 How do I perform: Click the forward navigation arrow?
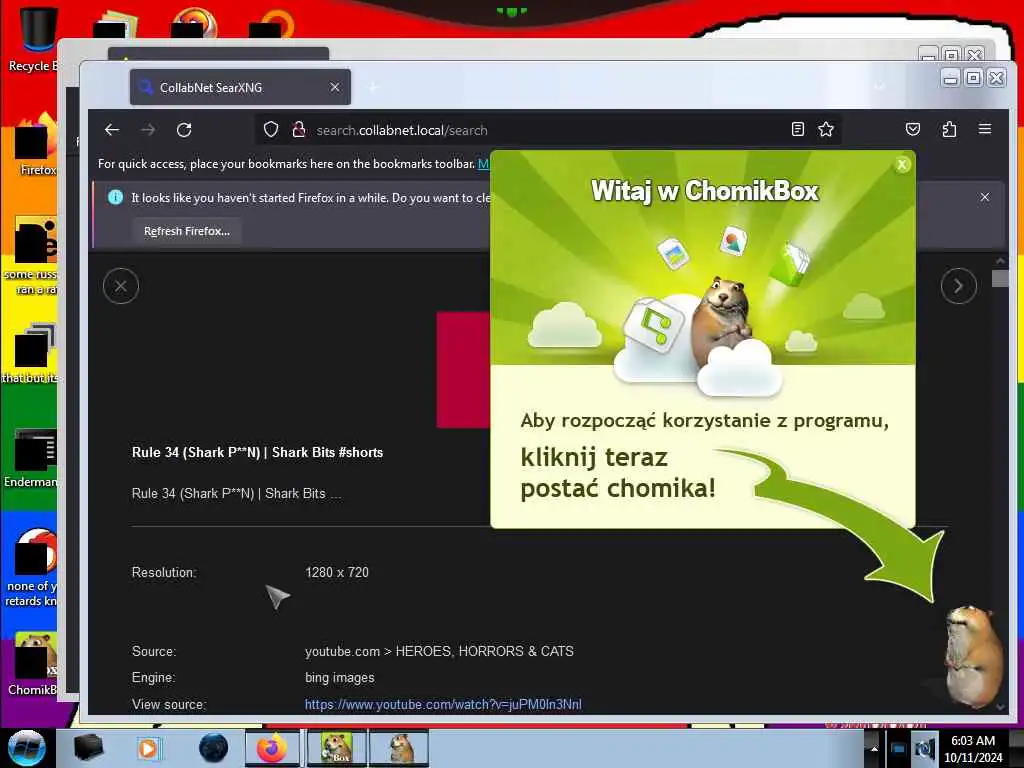point(148,130)
